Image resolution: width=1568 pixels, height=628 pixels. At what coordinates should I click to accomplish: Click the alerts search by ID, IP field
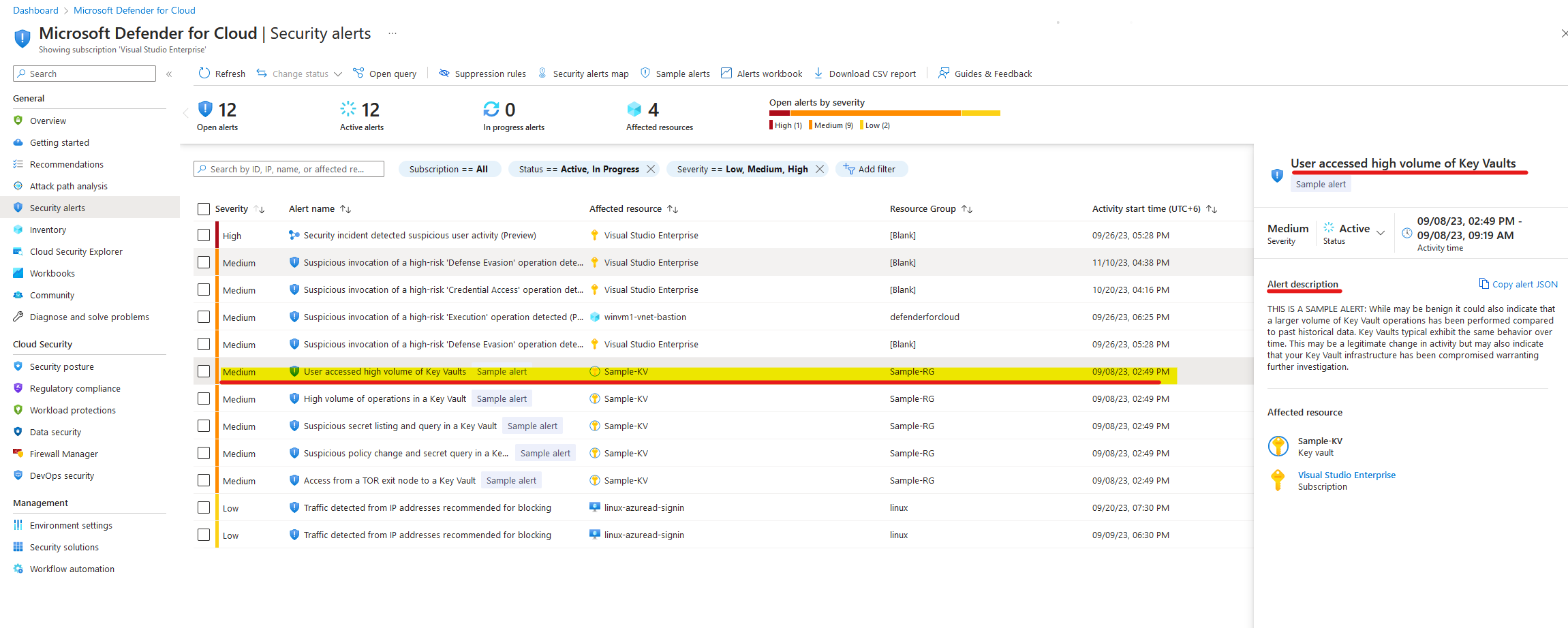click(x=289, y=169)
